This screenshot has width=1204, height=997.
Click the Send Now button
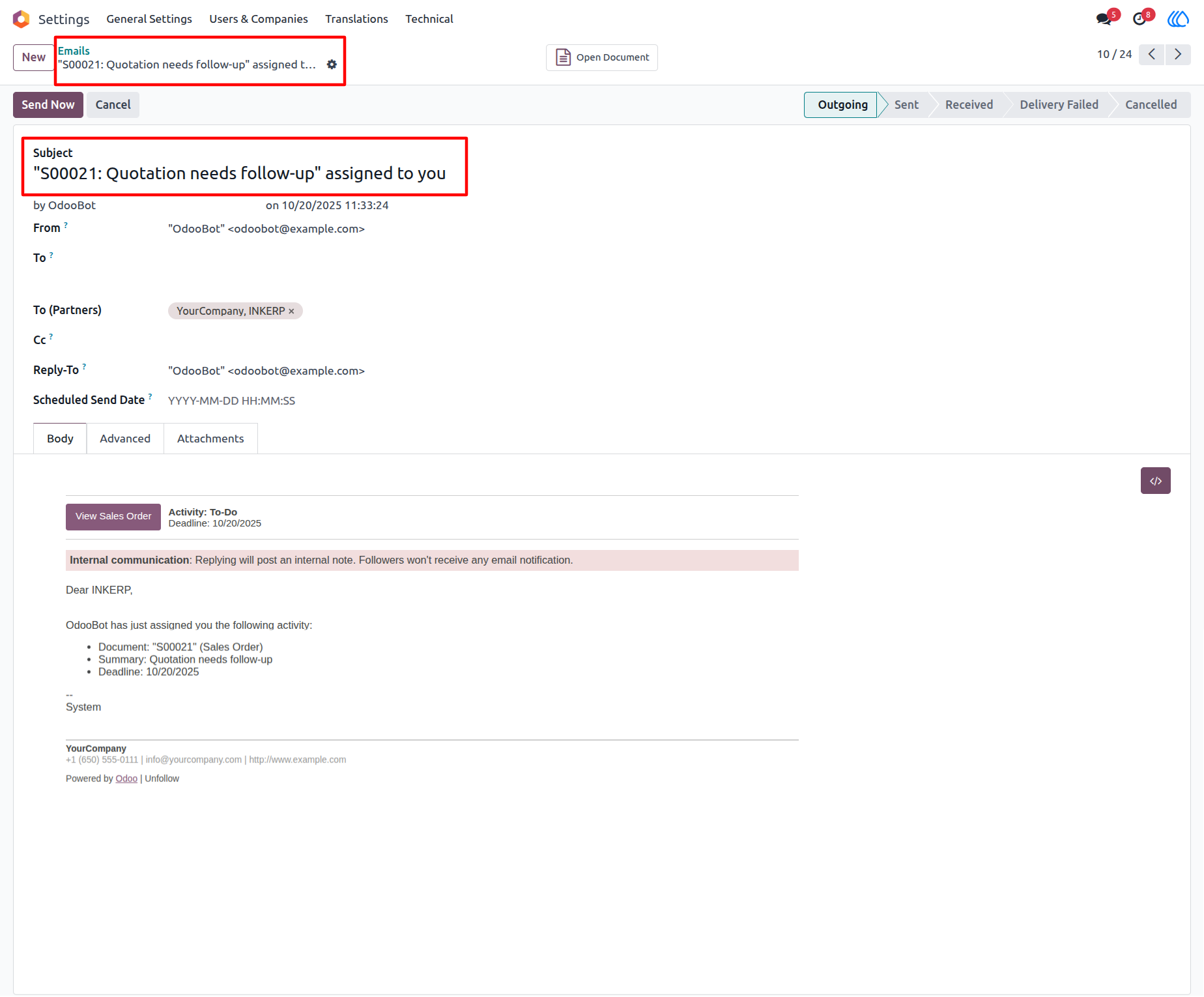[x=48, y=105]
